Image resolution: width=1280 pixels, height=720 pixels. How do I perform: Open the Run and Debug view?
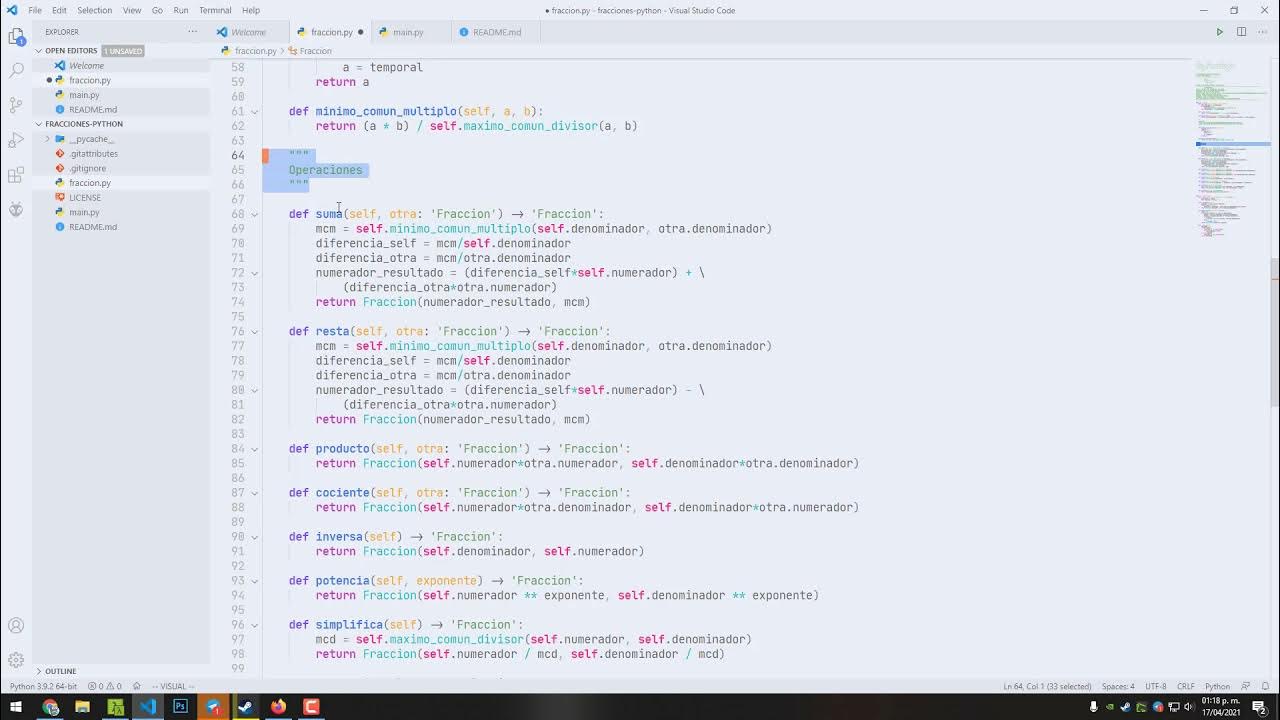click(16, 140)
